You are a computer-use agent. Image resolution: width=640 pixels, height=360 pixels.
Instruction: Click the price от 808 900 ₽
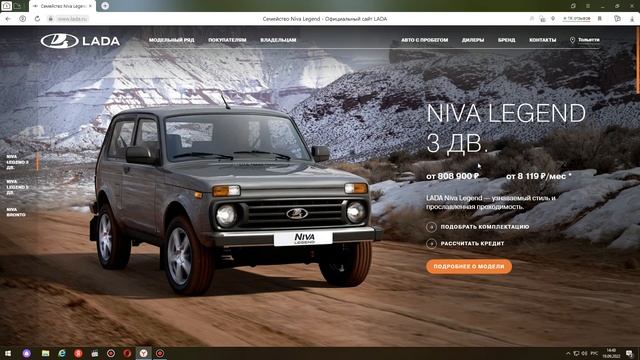click(x=452, y=176)
